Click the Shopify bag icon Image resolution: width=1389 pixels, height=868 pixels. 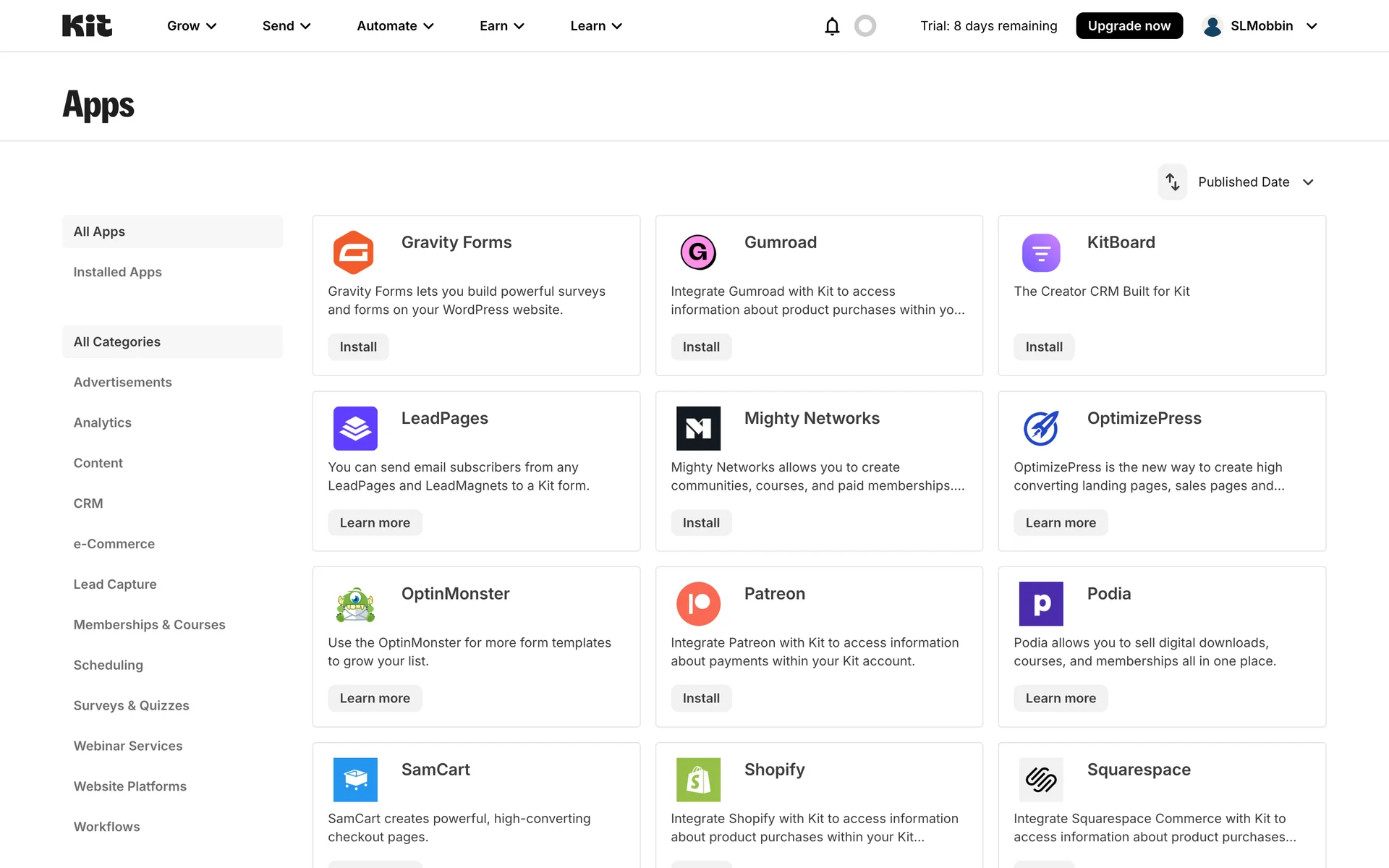[697, 779]
